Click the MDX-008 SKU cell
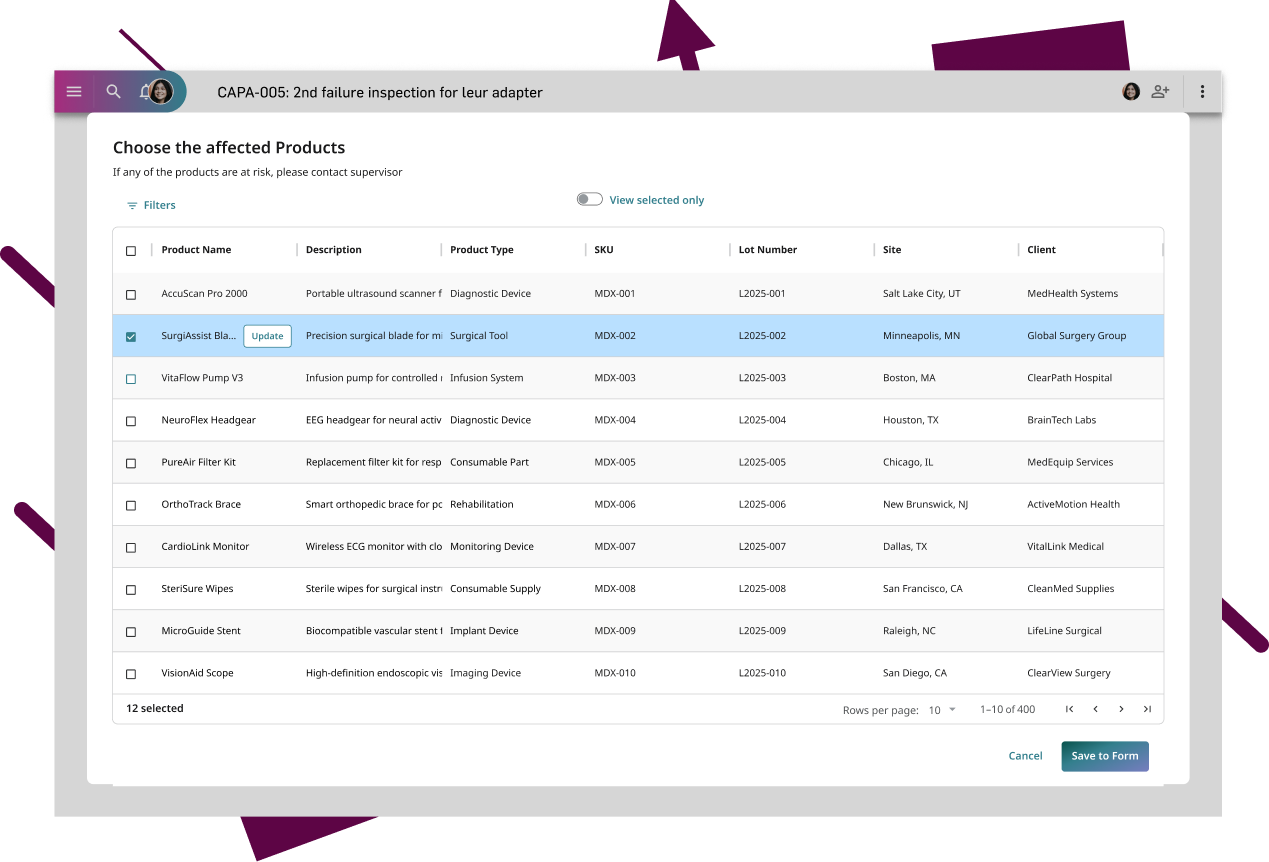Viewport: 1269px width, 862px height. 615,588
